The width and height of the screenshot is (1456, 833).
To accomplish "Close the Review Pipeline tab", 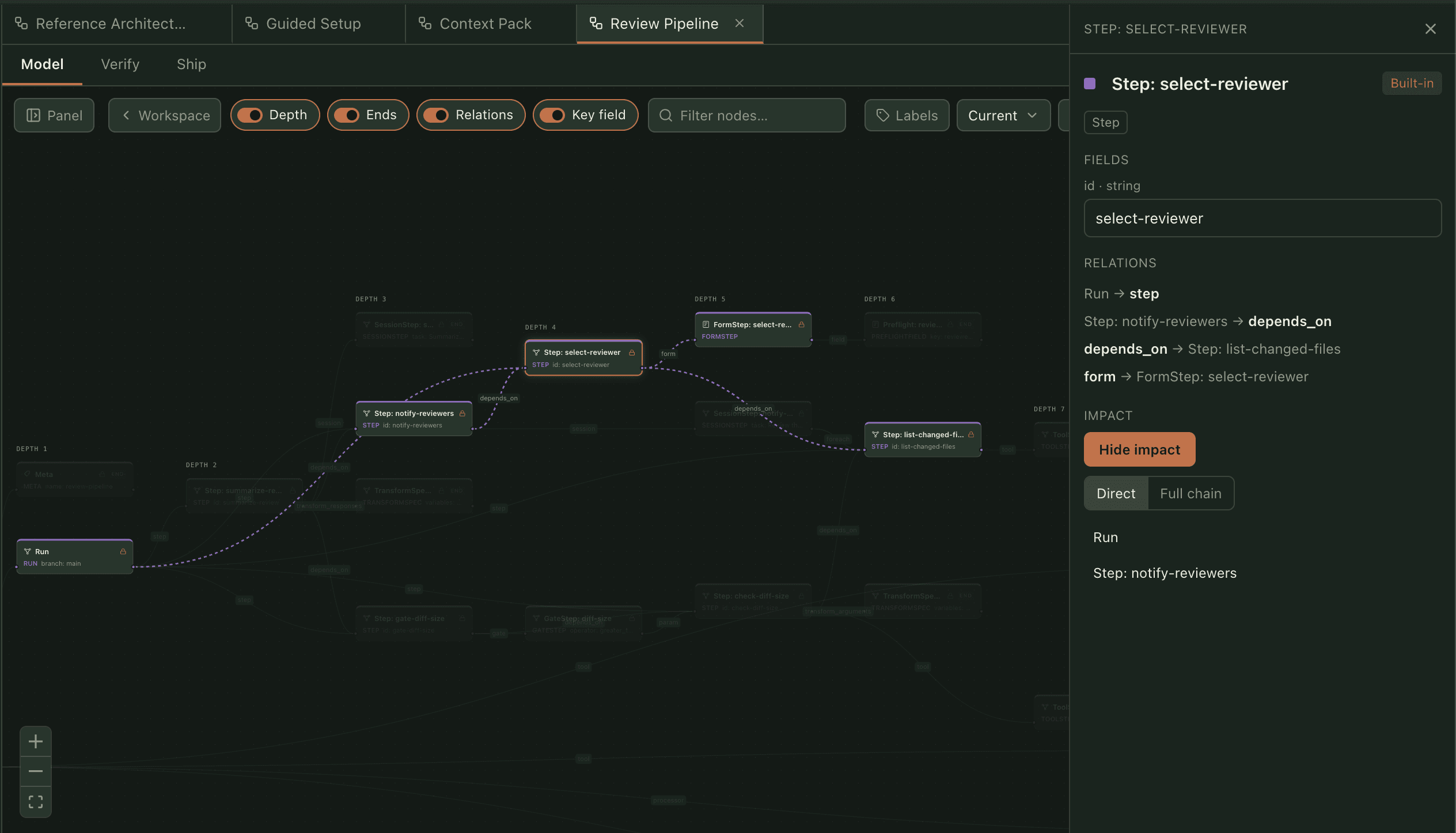I will (x=740, y=23).
